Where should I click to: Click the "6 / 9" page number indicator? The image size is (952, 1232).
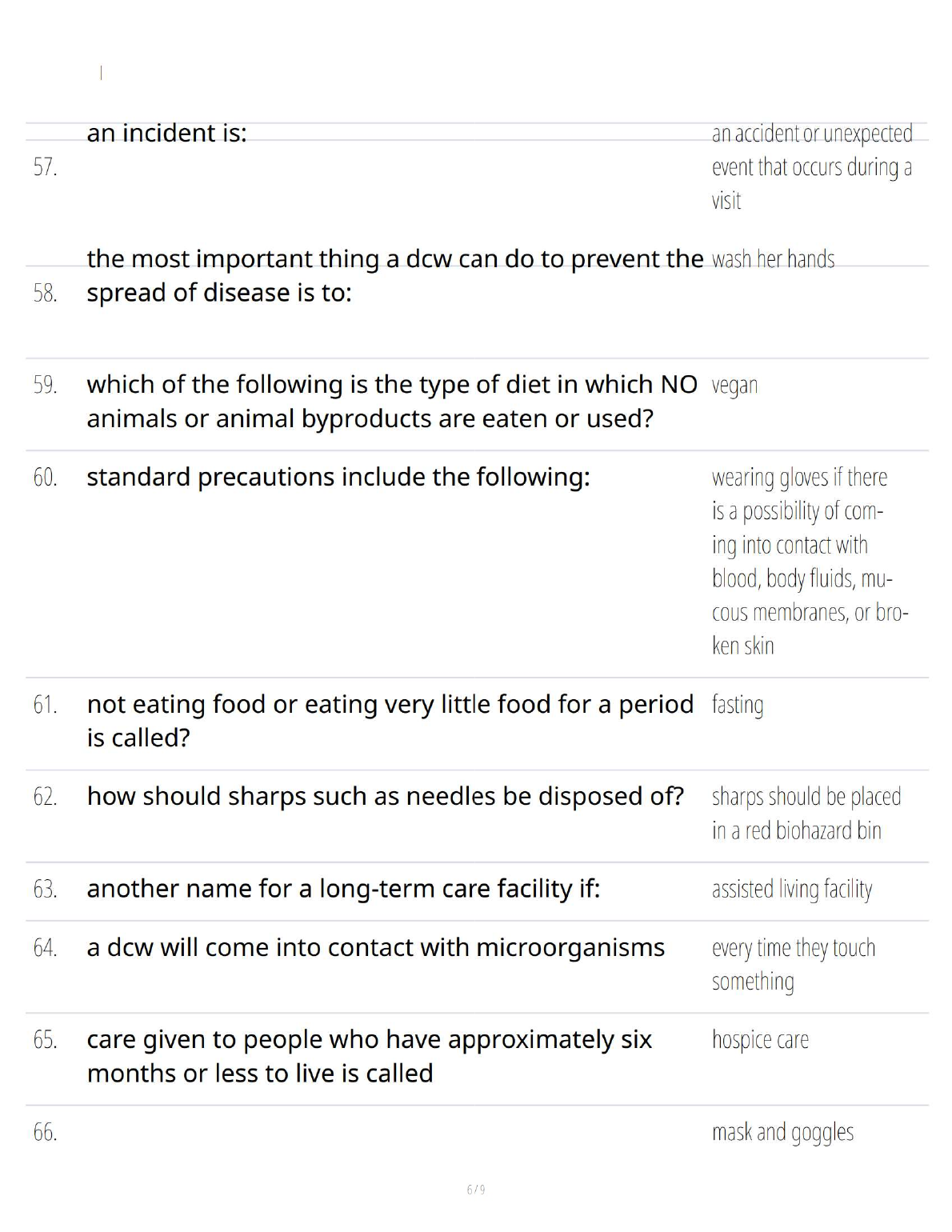click(476, 1190)
